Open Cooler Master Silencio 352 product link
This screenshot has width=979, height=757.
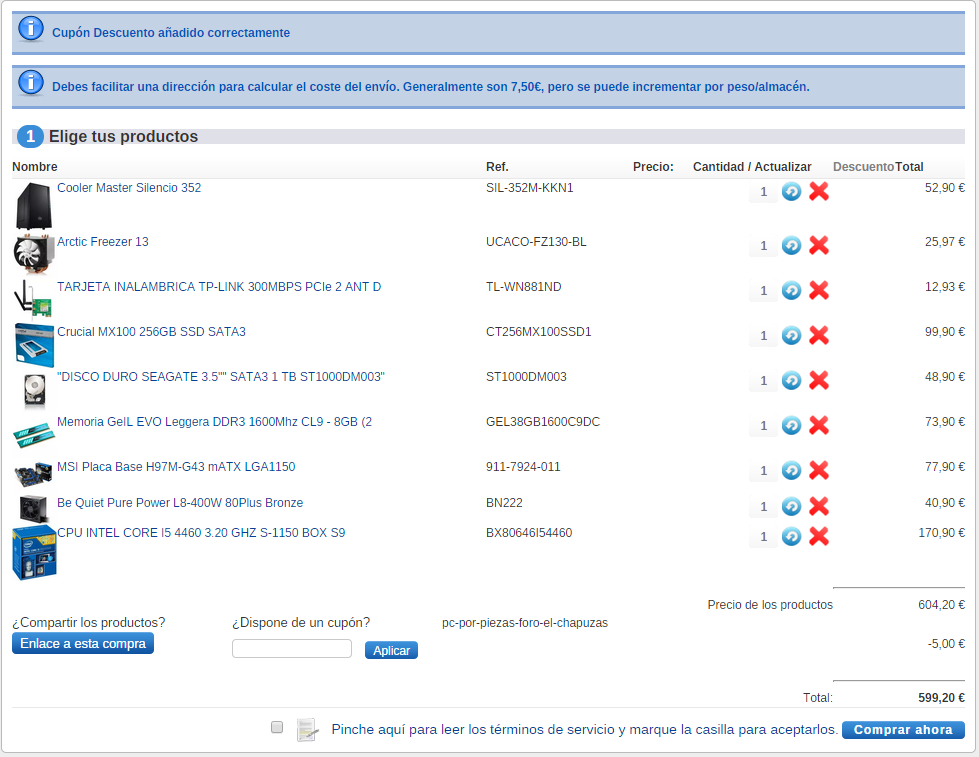click(129, 188)
